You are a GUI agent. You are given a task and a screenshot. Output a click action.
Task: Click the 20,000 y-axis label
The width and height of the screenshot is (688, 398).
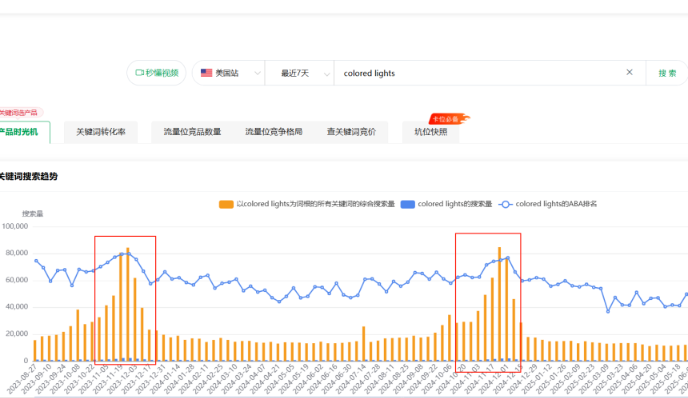click(17, 334)
